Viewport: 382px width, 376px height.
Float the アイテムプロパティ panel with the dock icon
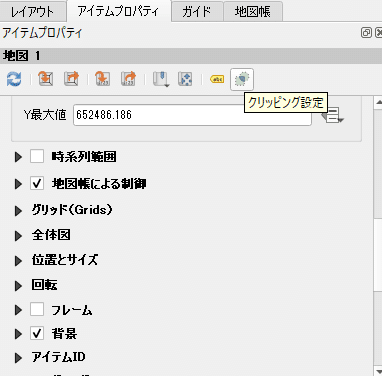coord(366,33)
